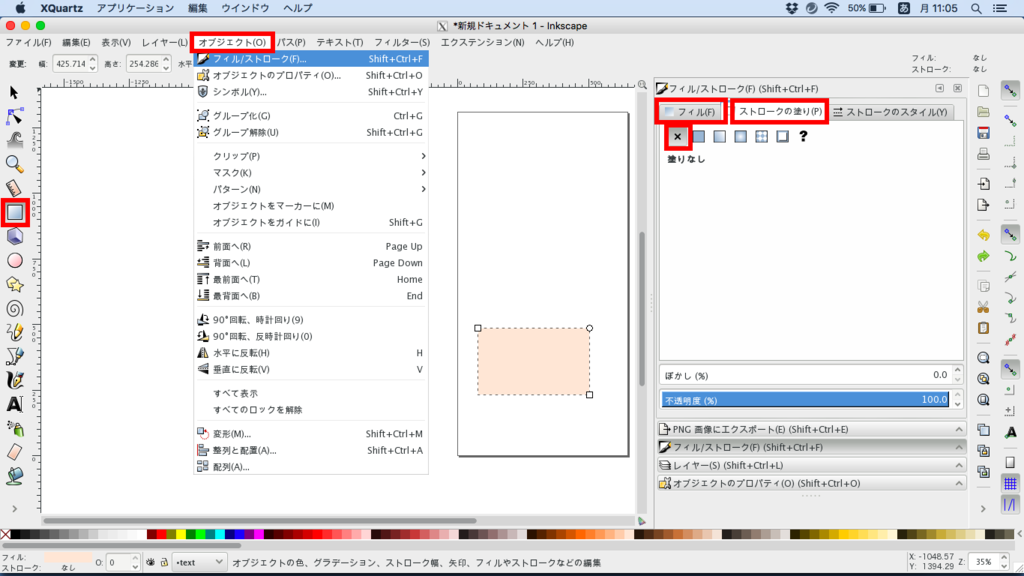Switch to the ストロークの塗り(P) tab

[780, 112]
